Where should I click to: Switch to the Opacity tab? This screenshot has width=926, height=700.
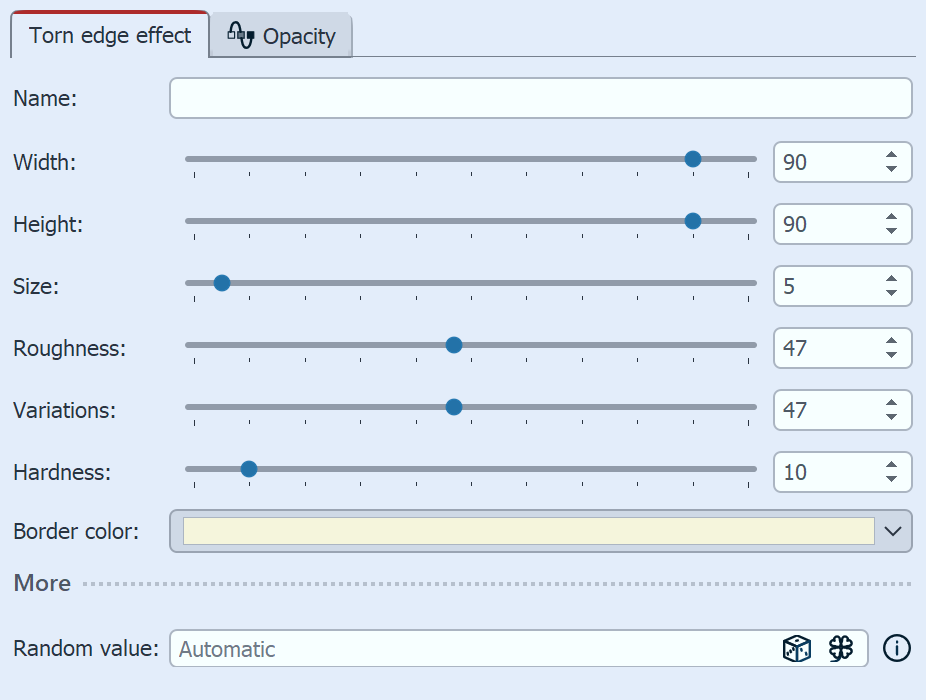point(297,37)
